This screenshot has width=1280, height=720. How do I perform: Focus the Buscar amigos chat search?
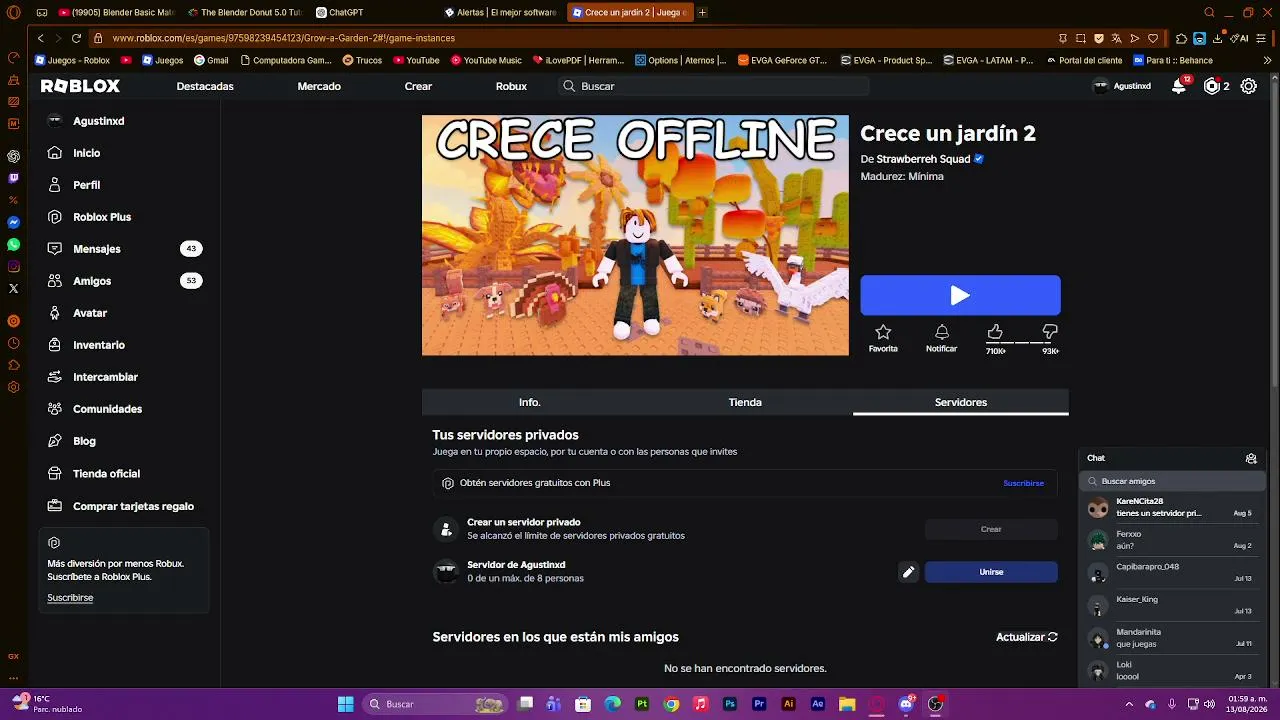point(1173,481)
